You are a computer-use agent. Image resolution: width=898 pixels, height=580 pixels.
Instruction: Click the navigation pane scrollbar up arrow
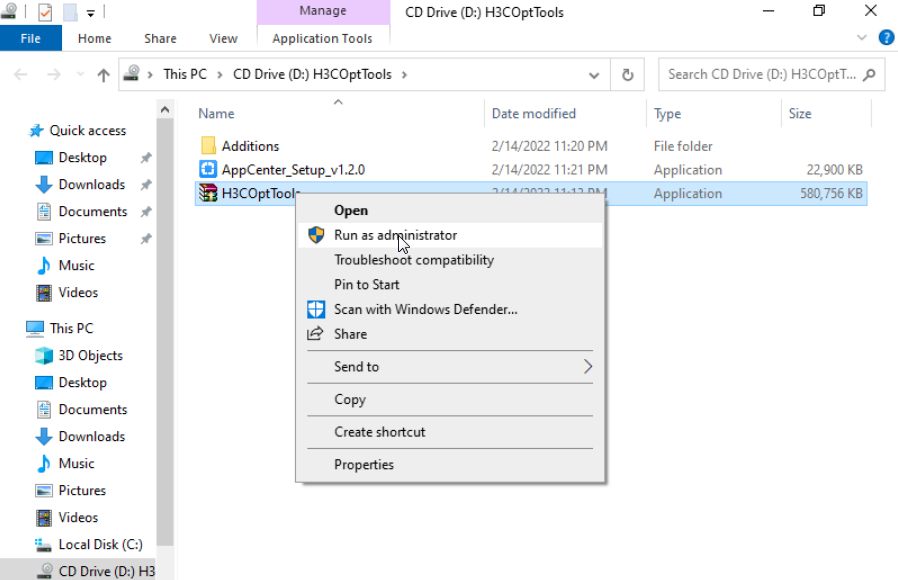click(x=165, y=109)
